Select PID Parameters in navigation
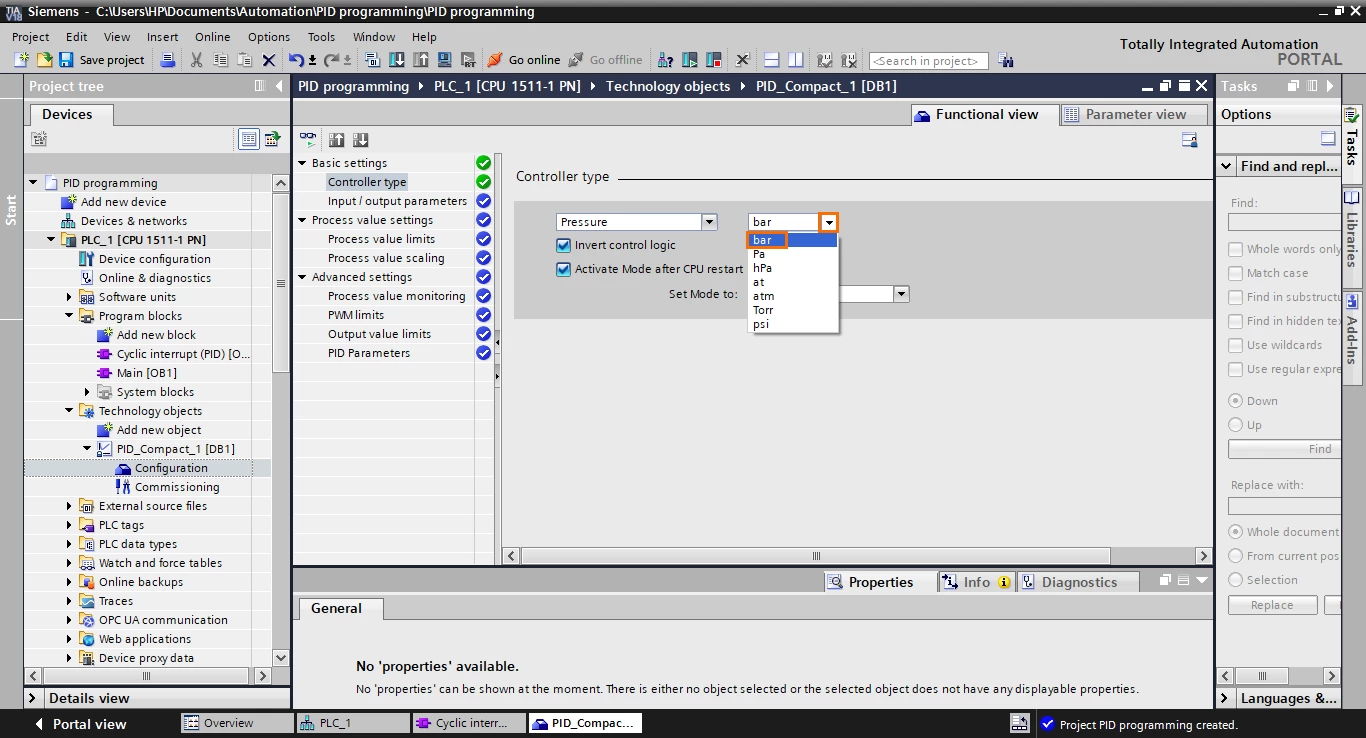Viewport: 1366px width, 738px height. point(368,353)
